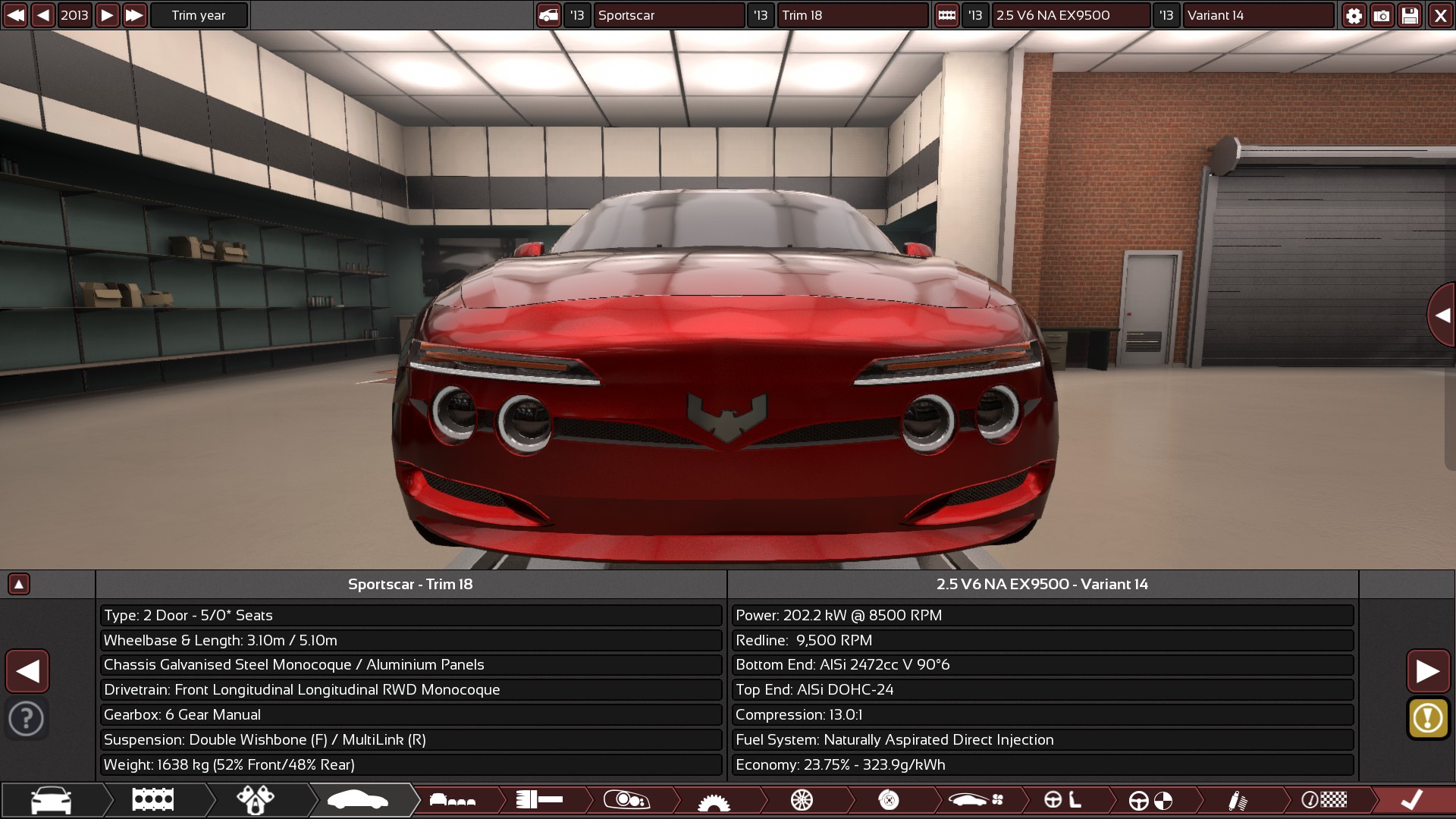Edit the Sportscar model name field

point(669,15)
